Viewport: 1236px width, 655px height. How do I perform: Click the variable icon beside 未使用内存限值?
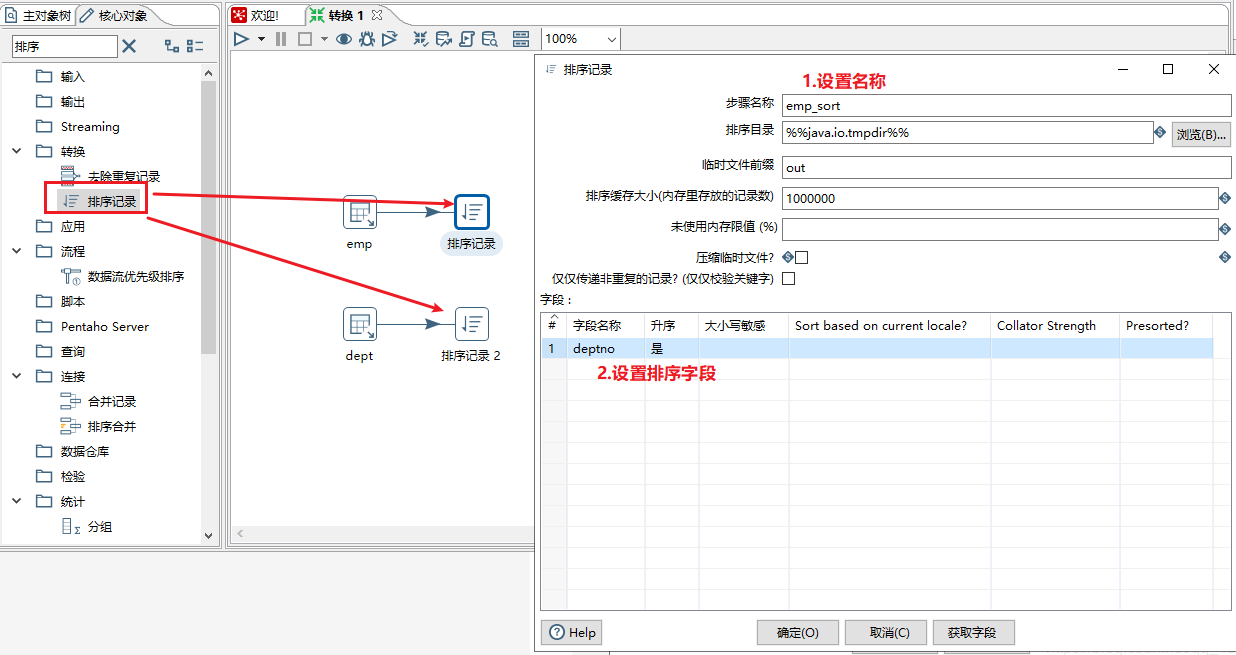pyautogui.click(x=1225, y=229)
